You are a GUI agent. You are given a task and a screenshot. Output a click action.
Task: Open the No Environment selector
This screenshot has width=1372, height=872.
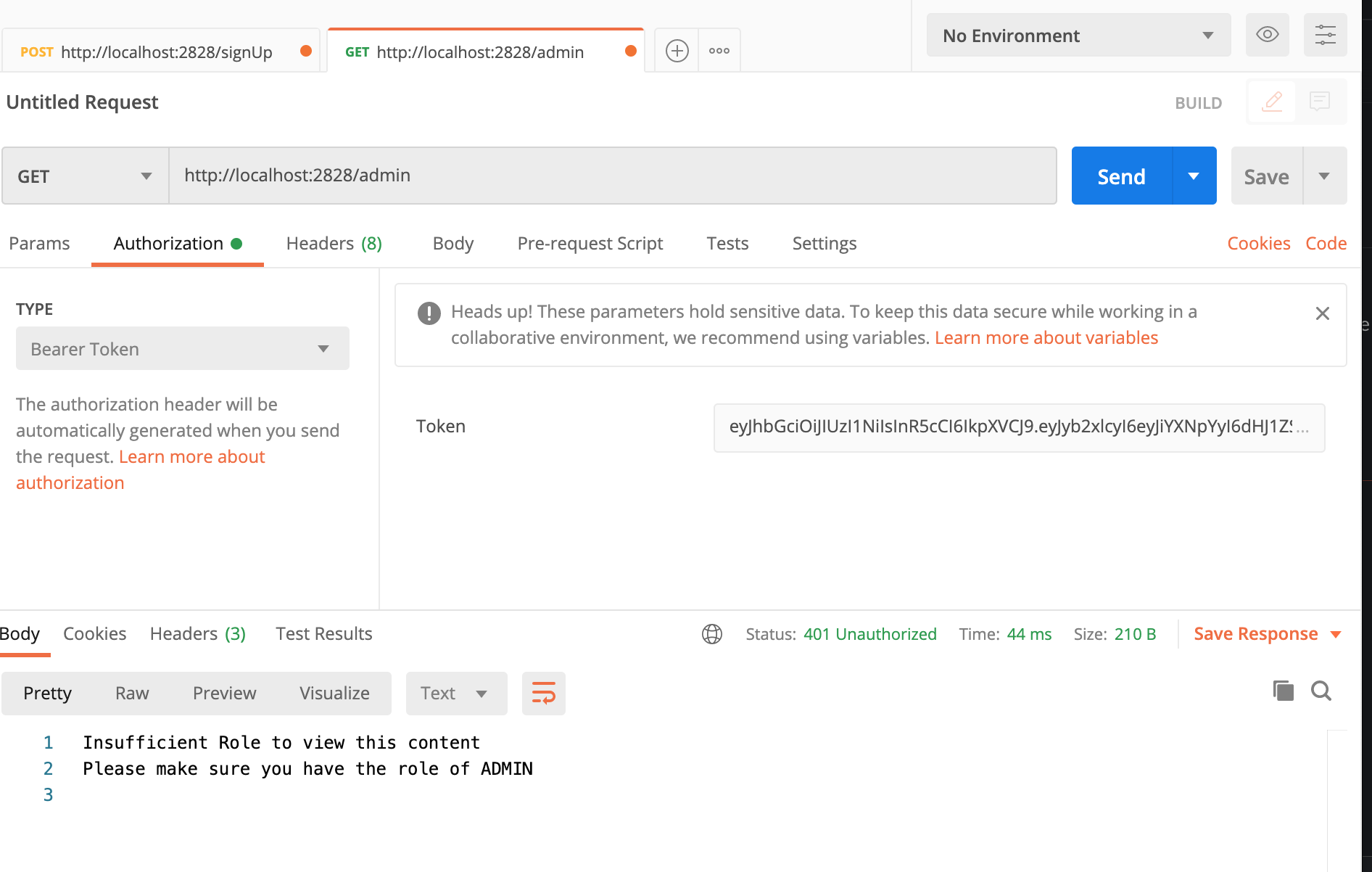1078,36
